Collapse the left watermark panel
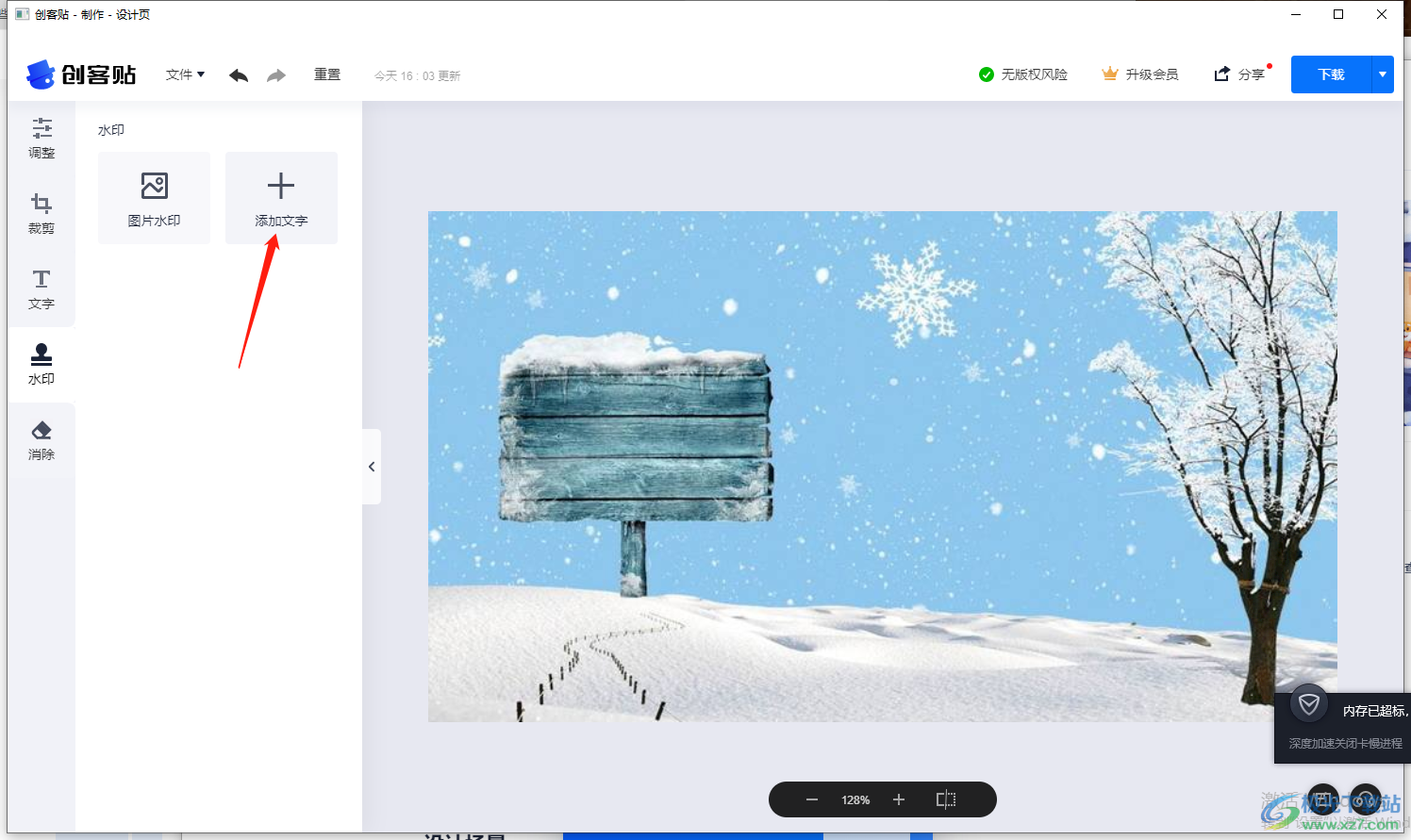This screenshot has width=1411, height=840. tap(372, 467)
